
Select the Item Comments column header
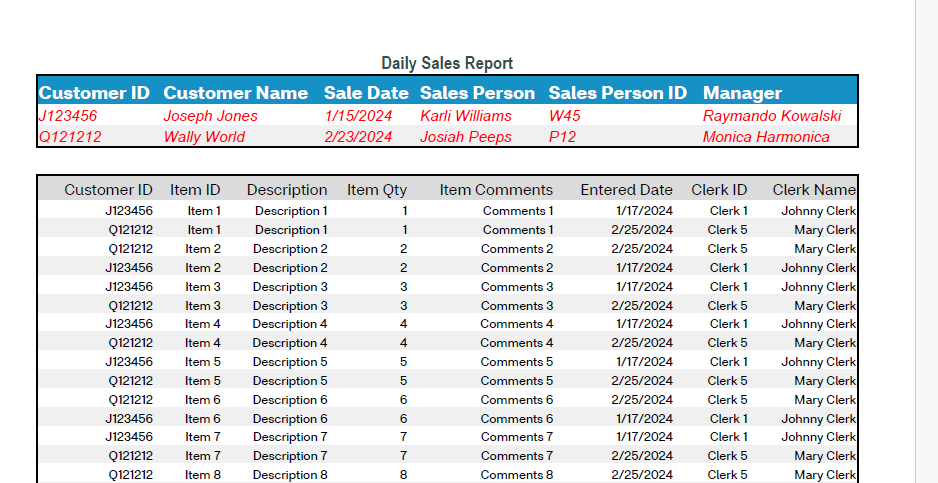click(496, 190)
